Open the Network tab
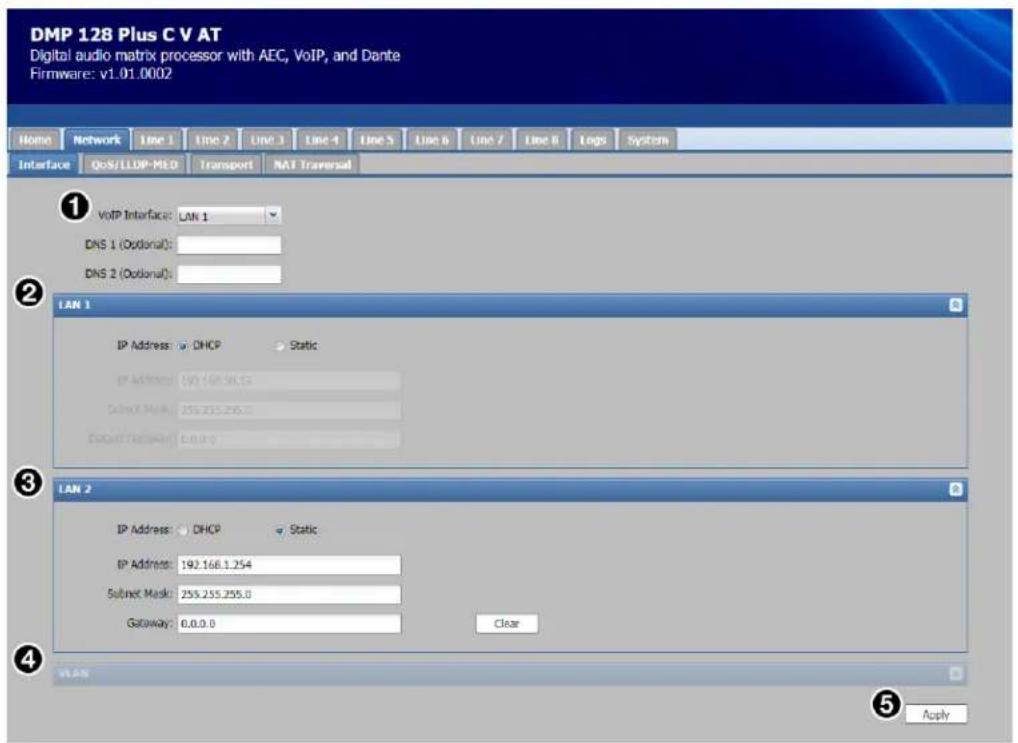Image resolution: width=1018 pixels, height=743 pixels. click(97, 140)
